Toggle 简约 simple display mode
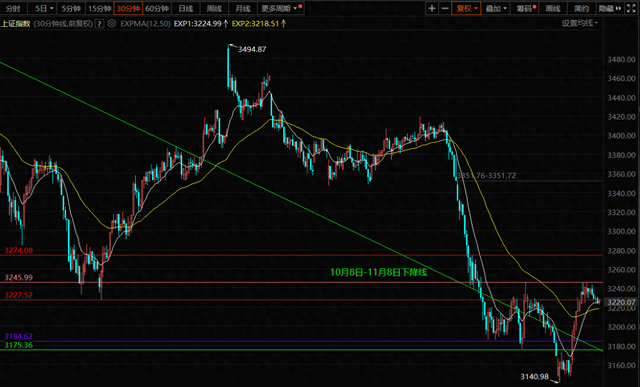640x387 pixels. (x=582, y=8)
